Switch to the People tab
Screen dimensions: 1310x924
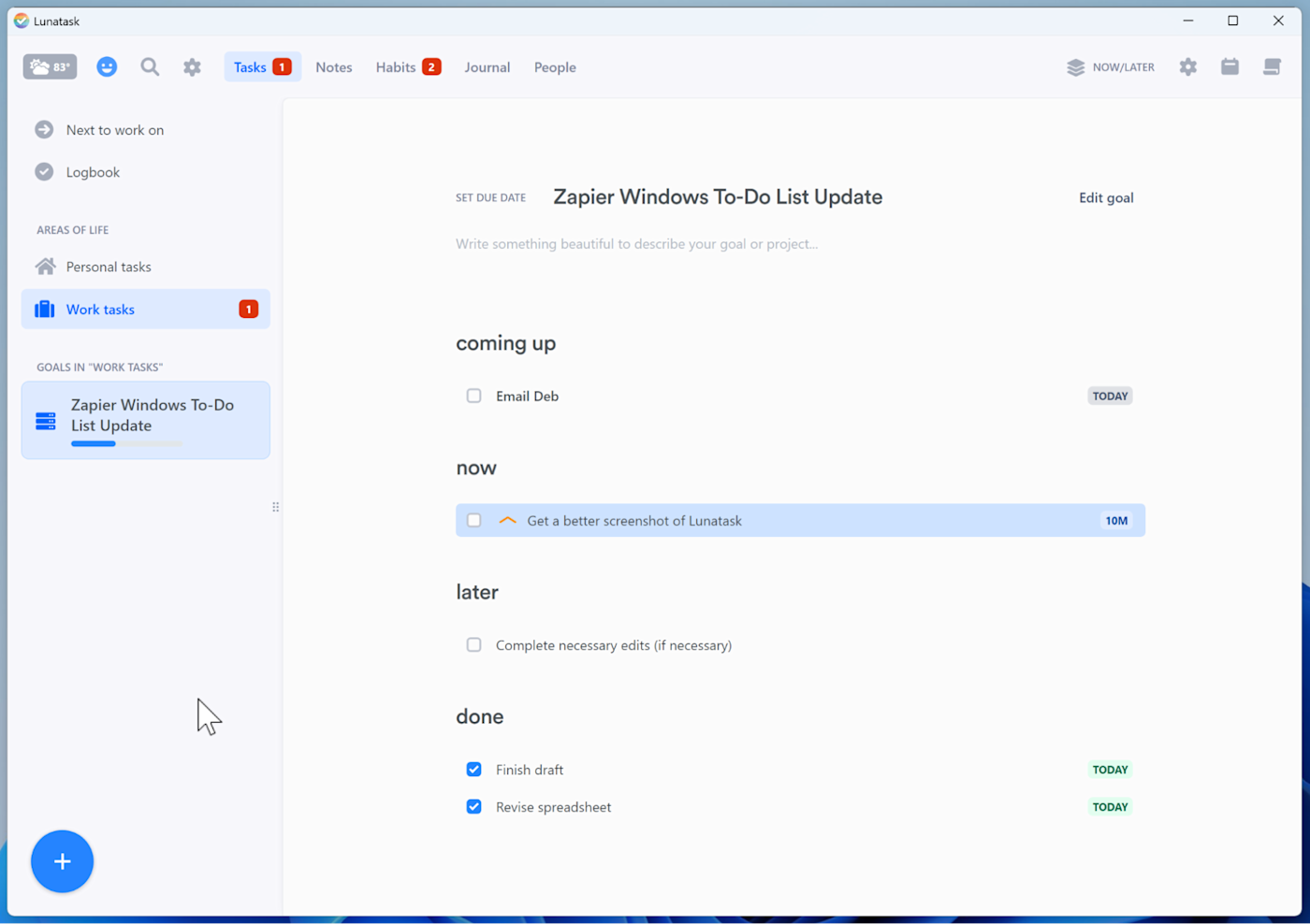[555, 67]
